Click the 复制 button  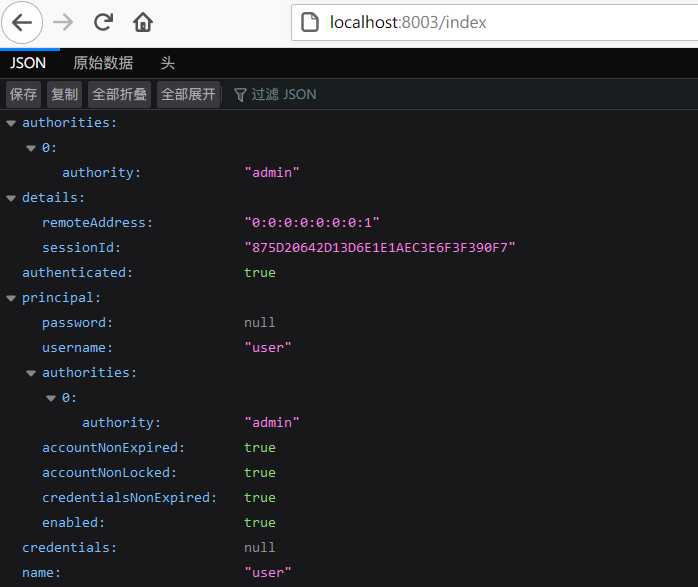pyautogui.click(x=65, y=94)
